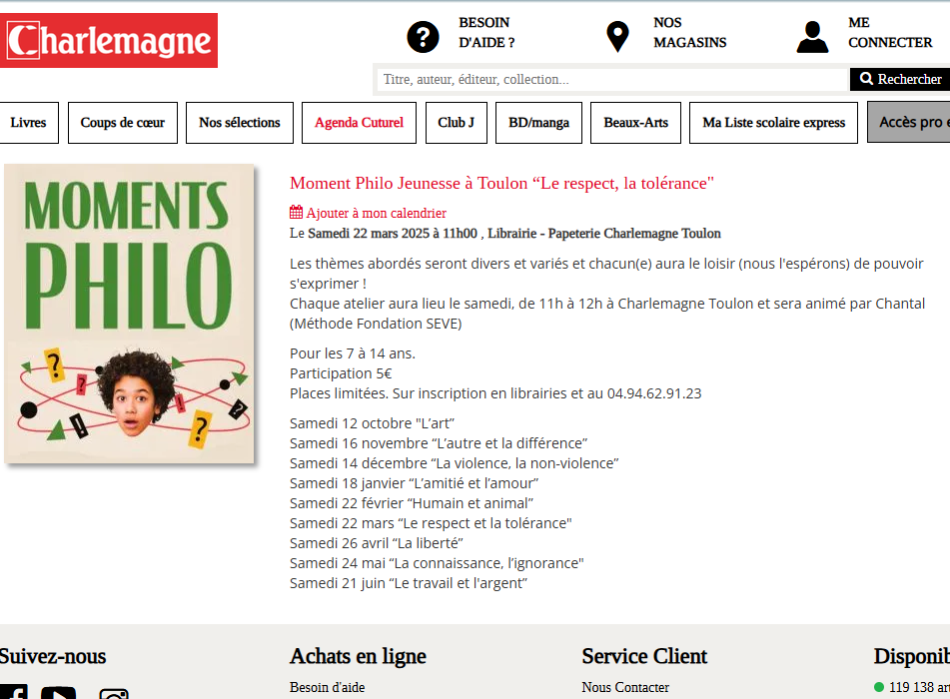Click the Ajouter à mon calendrier link

tap(376, 213)
